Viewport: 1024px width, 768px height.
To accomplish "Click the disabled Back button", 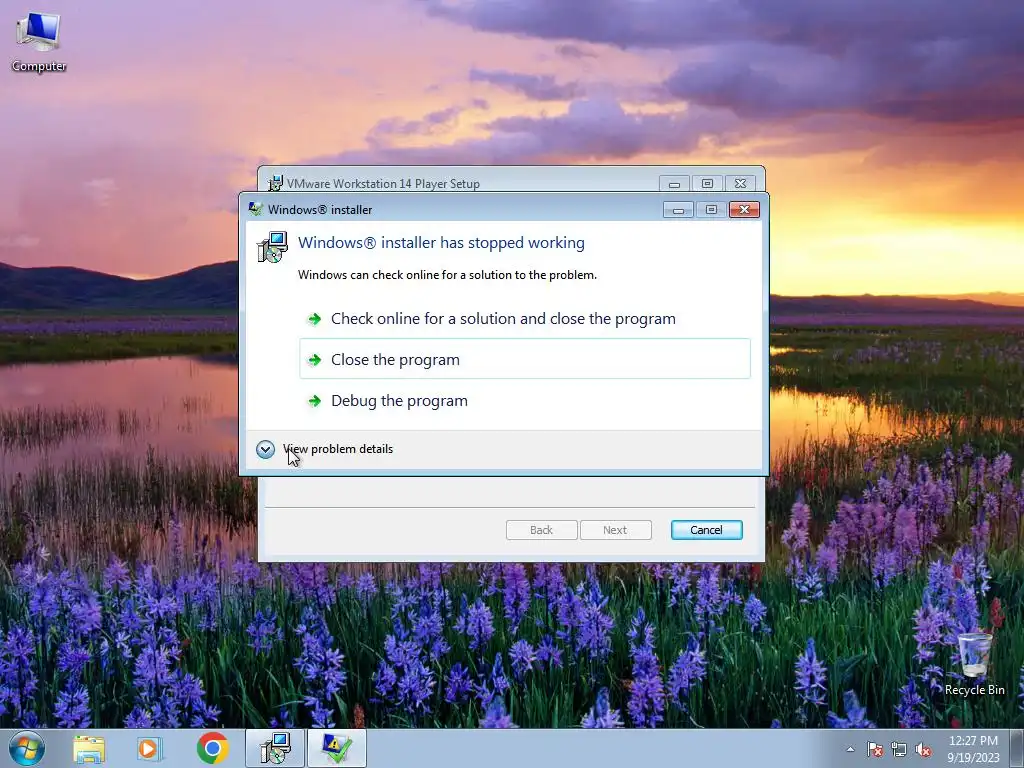I will click(541, 530).
